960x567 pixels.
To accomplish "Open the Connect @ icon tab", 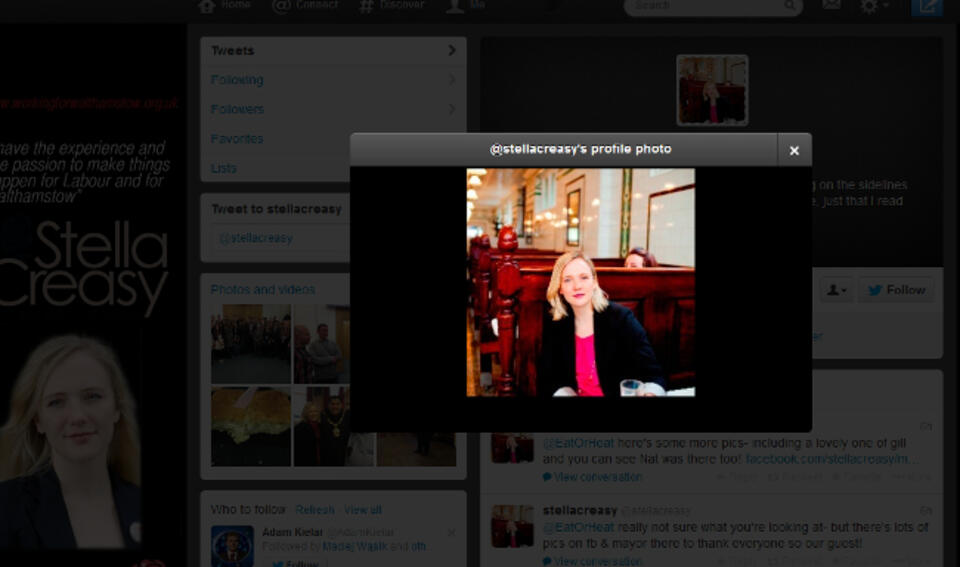I will [x=305, y=6].
